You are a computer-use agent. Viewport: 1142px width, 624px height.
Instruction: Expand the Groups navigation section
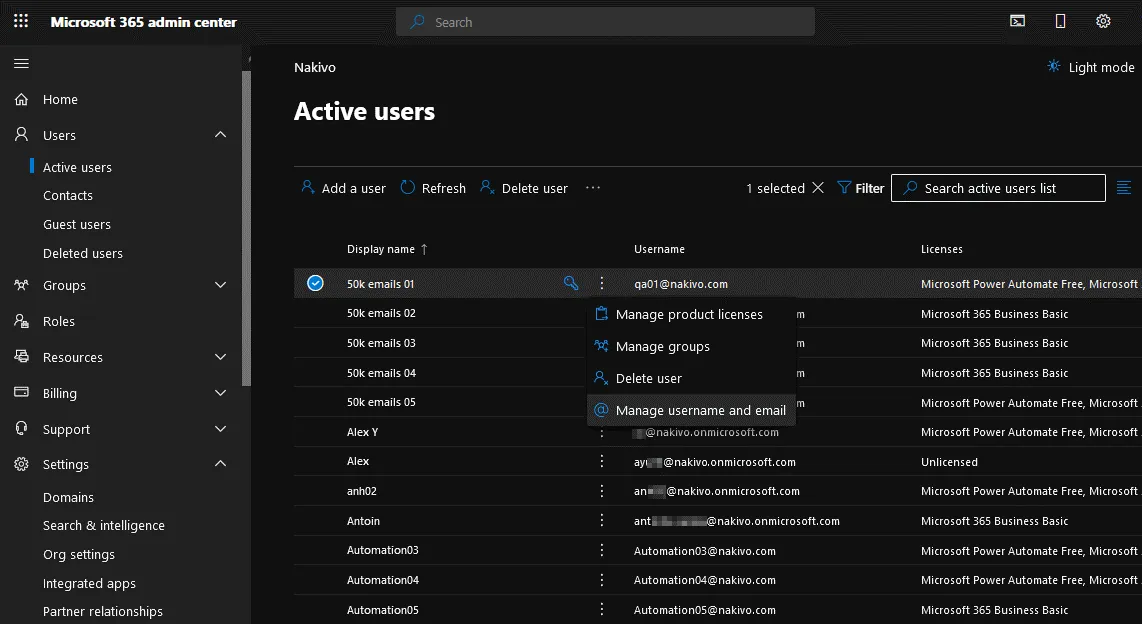tap(221, 285)
